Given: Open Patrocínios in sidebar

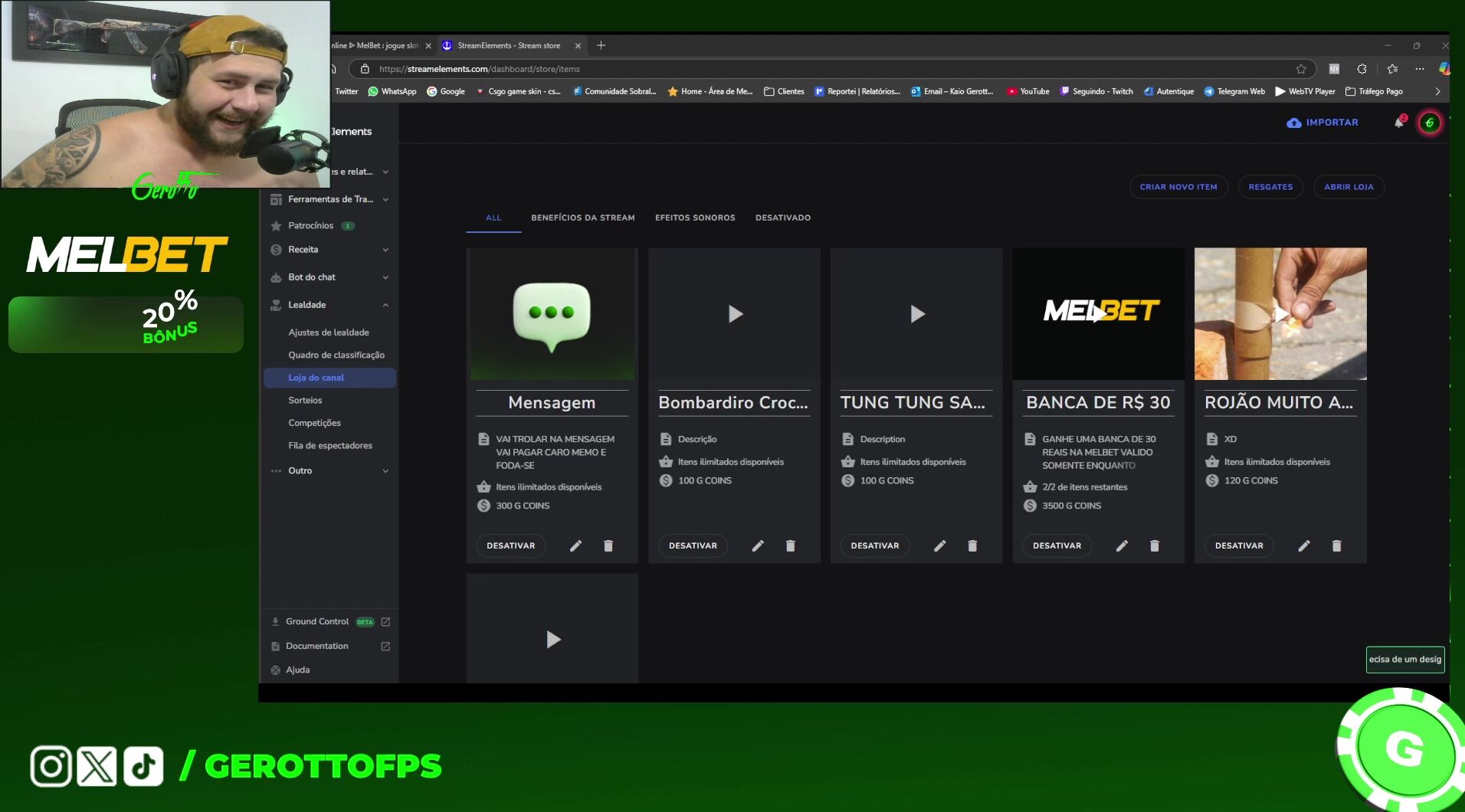Looking at the screenshot, I should tap(310, 226).
